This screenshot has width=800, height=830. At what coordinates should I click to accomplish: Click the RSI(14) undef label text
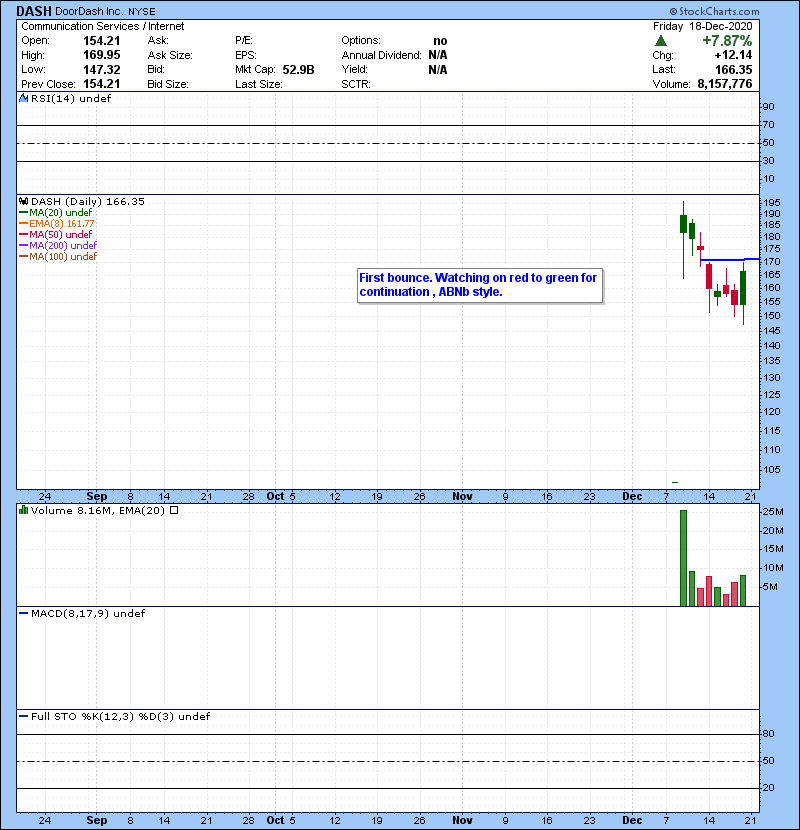point(71,98)
